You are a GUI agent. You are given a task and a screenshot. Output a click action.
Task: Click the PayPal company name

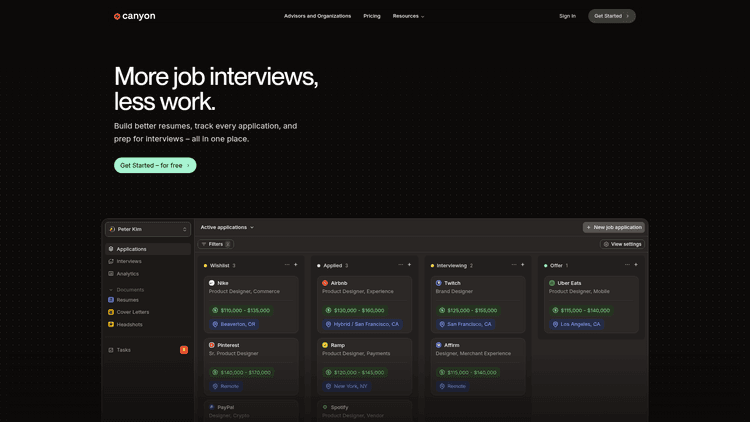226,408
